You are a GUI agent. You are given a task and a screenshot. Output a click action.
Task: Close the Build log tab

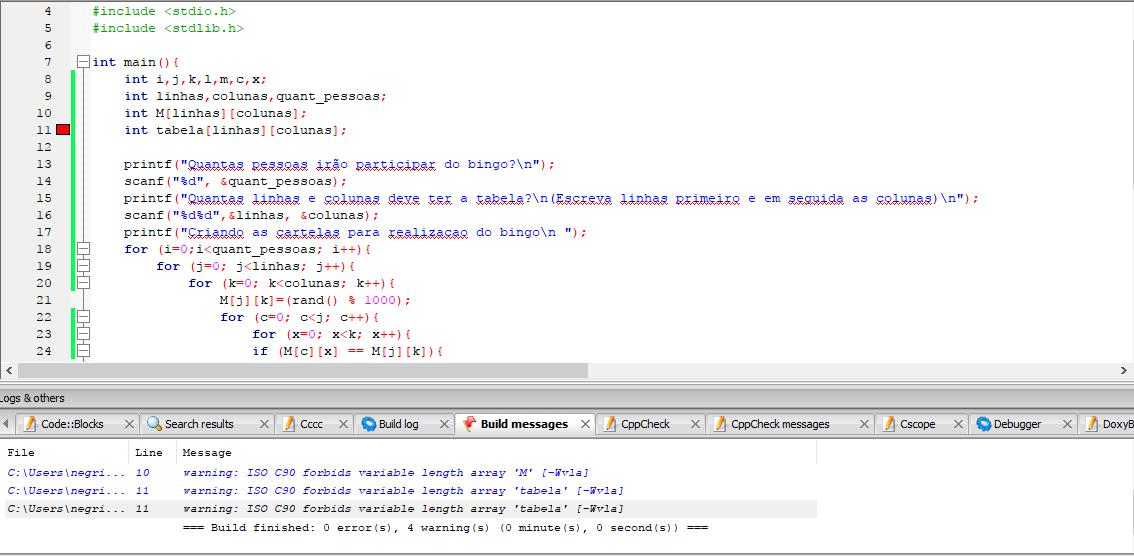[x=444, y=424]
